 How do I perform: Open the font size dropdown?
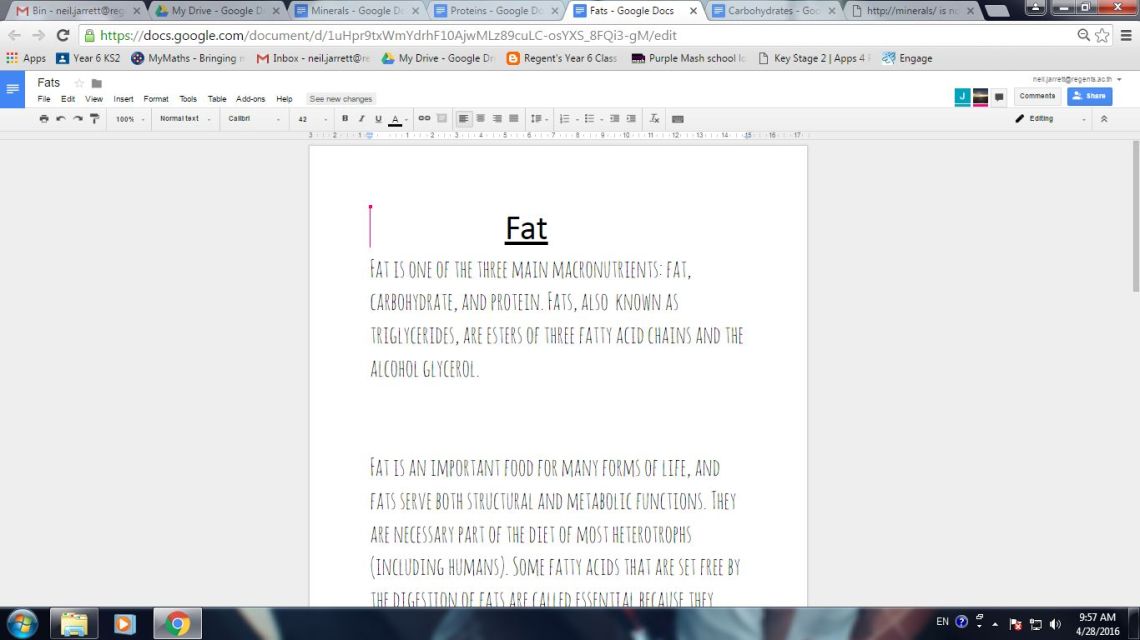(307, 118)
